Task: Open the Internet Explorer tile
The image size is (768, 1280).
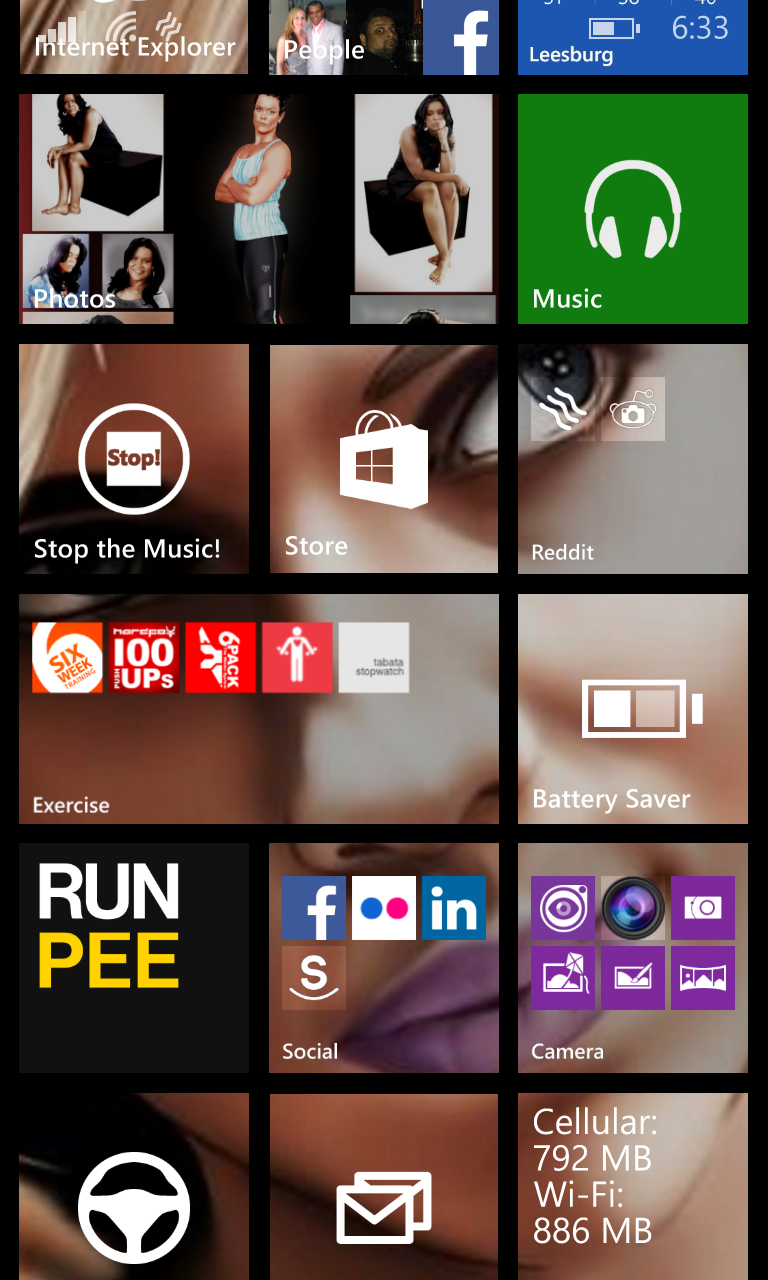Action: [x=134, y=37]
